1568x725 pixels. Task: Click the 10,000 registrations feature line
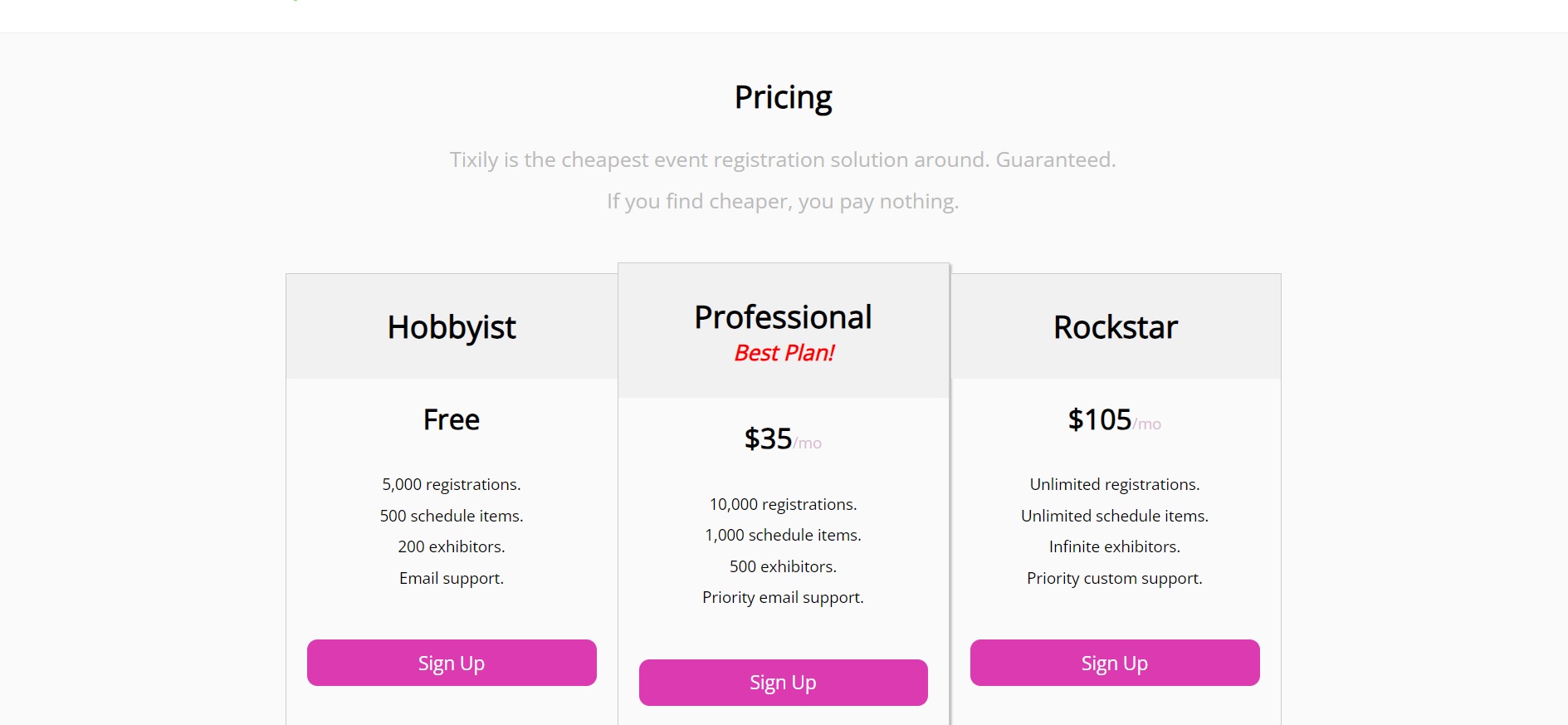[x=783, y=504]
